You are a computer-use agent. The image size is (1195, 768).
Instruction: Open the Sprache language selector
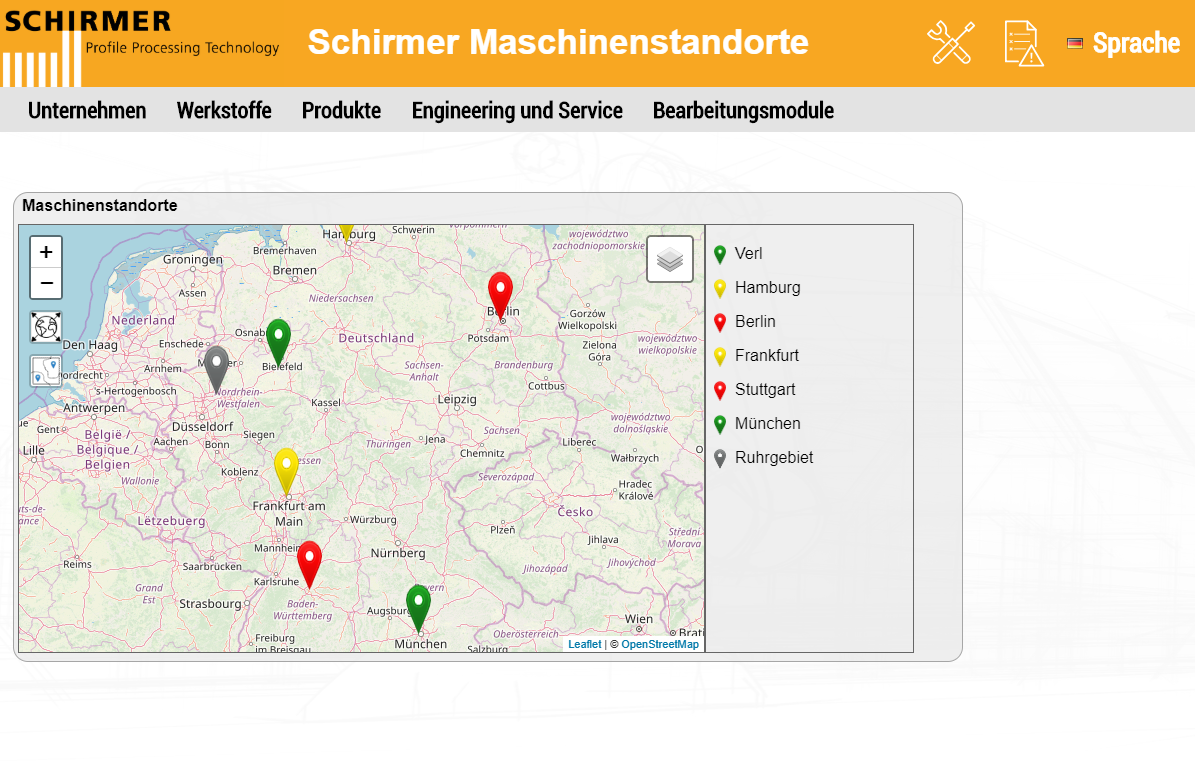point(1136,43)
